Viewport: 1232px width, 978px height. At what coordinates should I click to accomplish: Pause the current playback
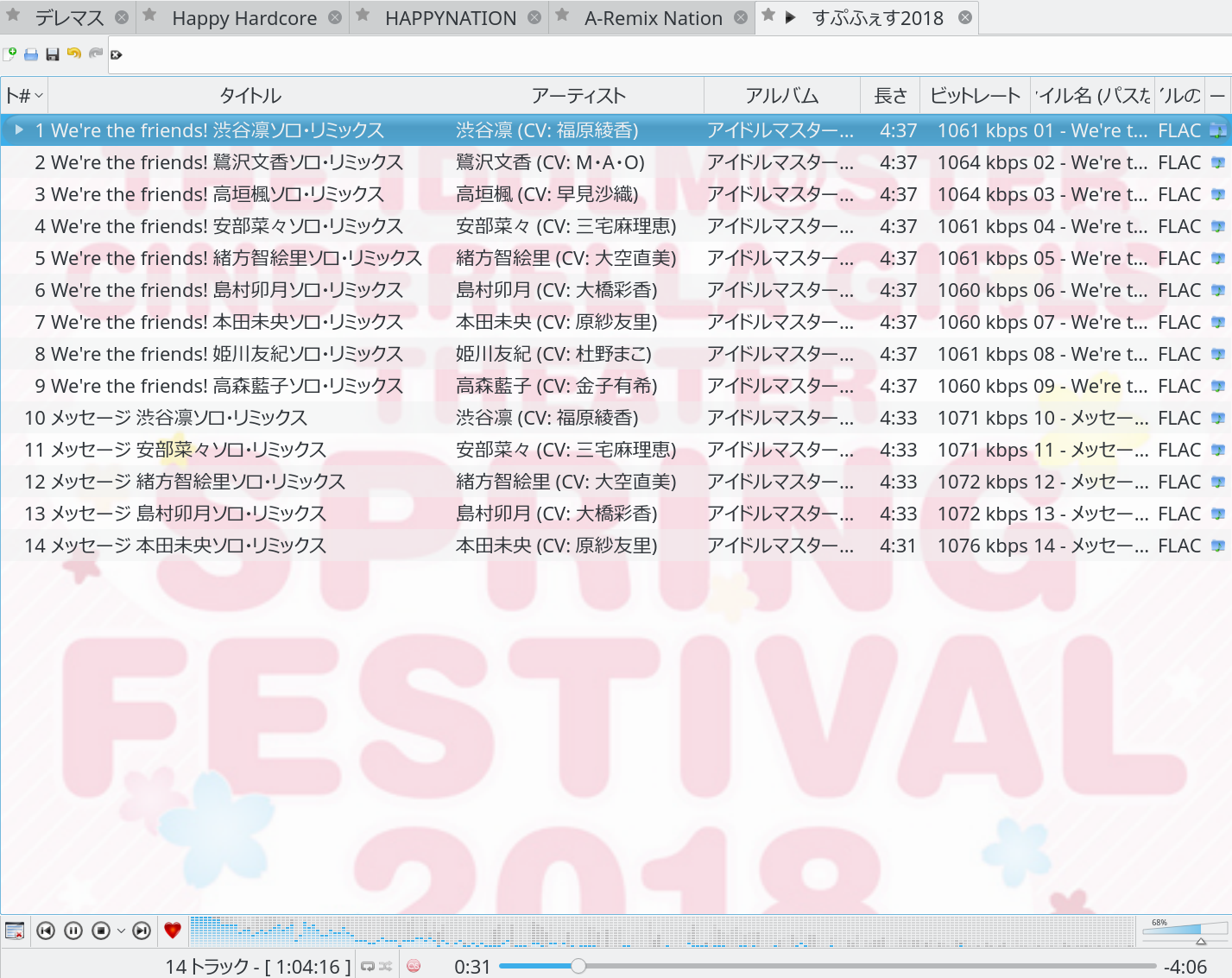(73, 931)
